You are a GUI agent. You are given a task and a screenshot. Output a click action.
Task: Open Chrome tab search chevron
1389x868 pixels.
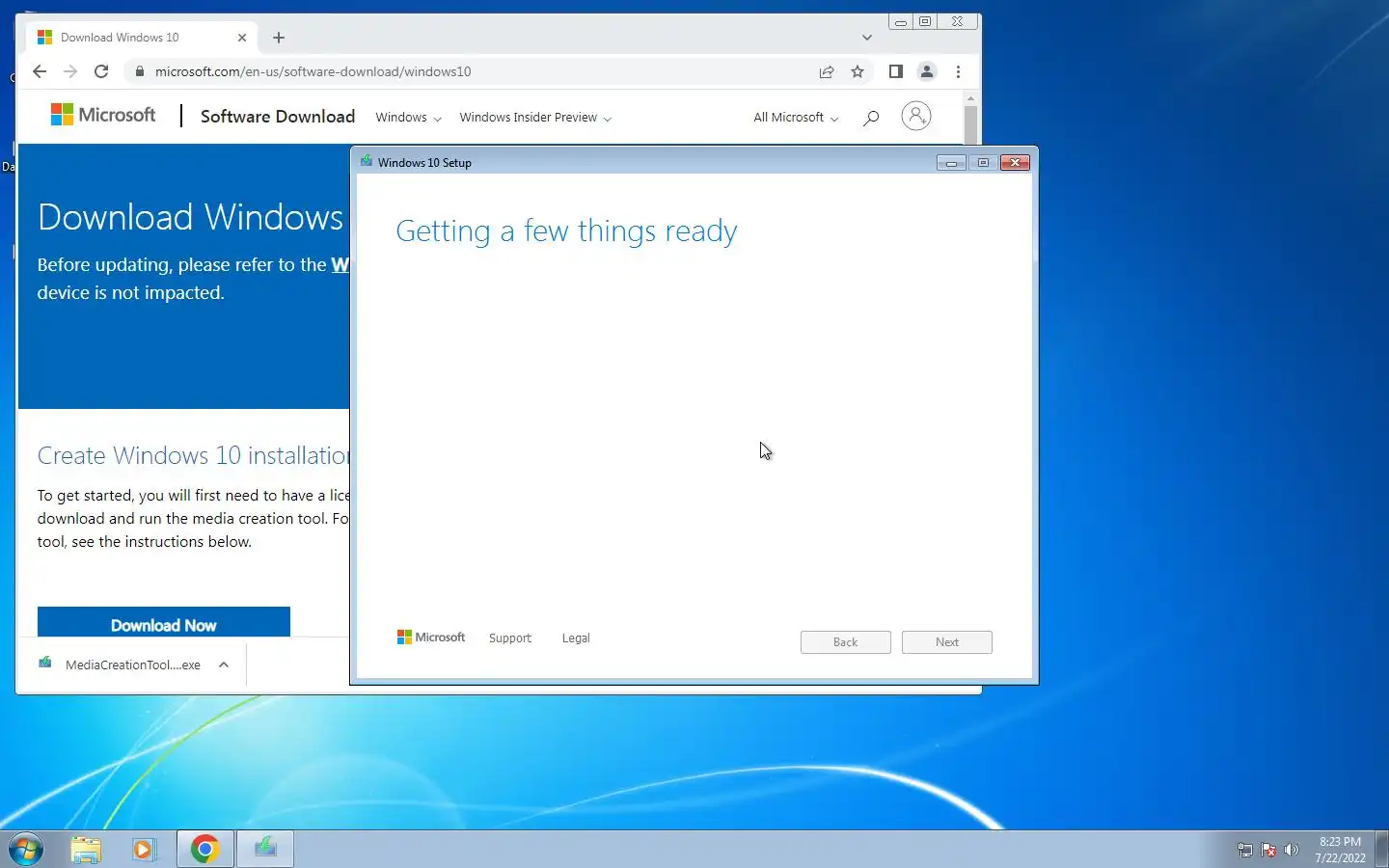(867, 38)
